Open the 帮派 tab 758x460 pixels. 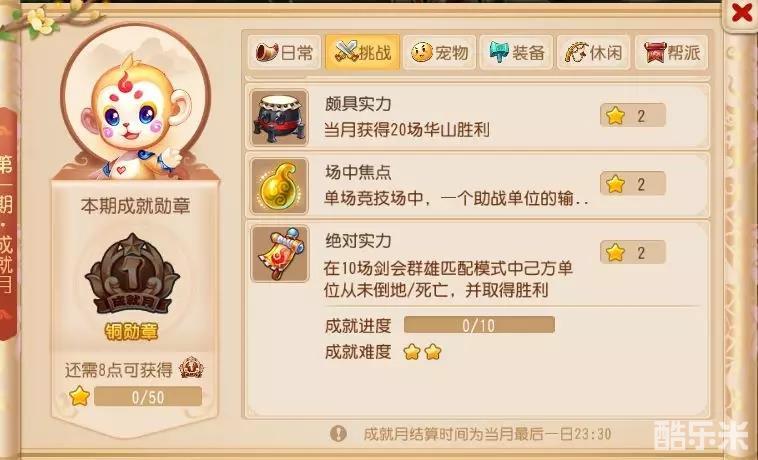[671, 53]
